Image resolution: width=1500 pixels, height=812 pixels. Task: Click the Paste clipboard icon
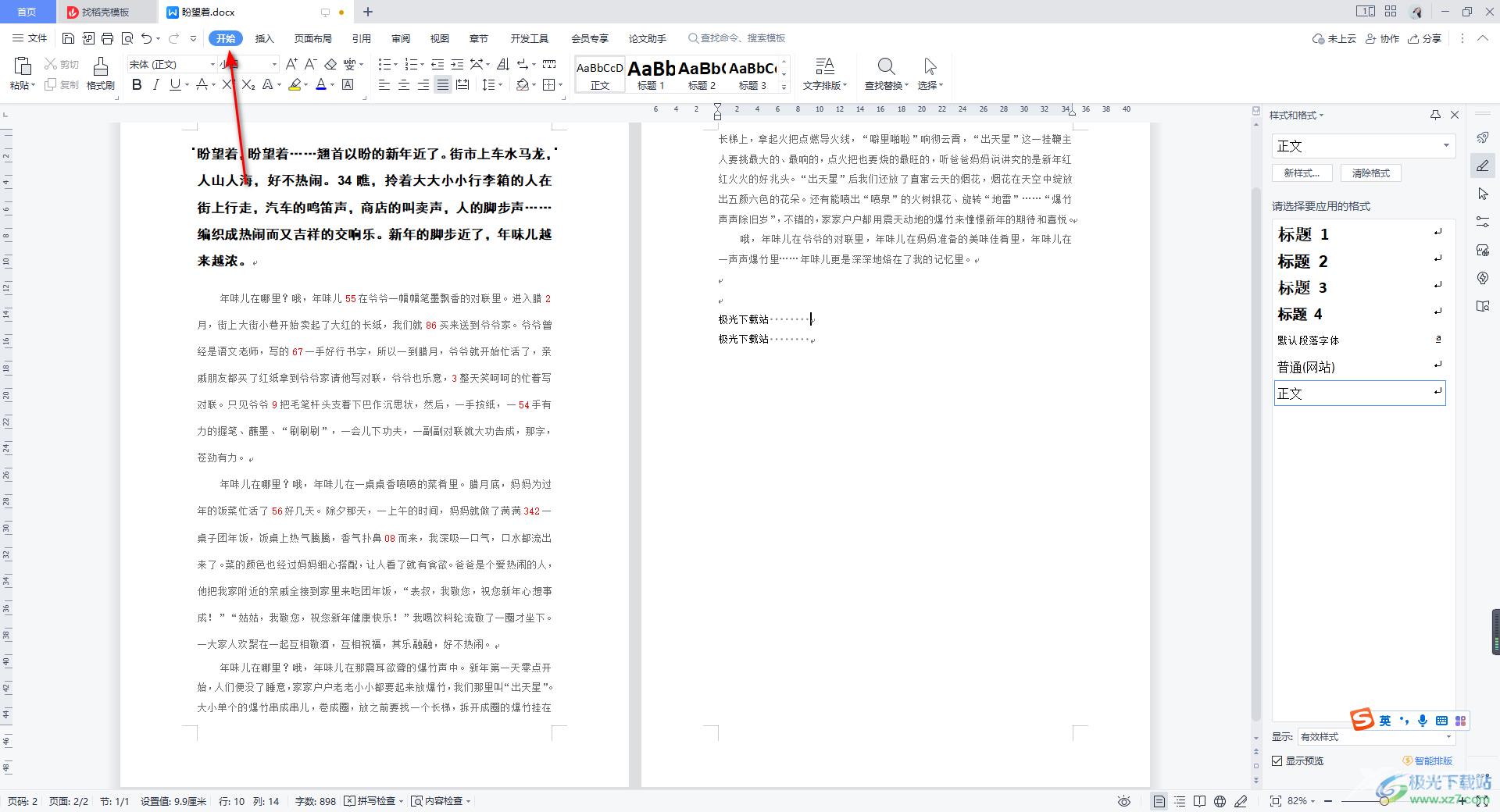(22, 66)
